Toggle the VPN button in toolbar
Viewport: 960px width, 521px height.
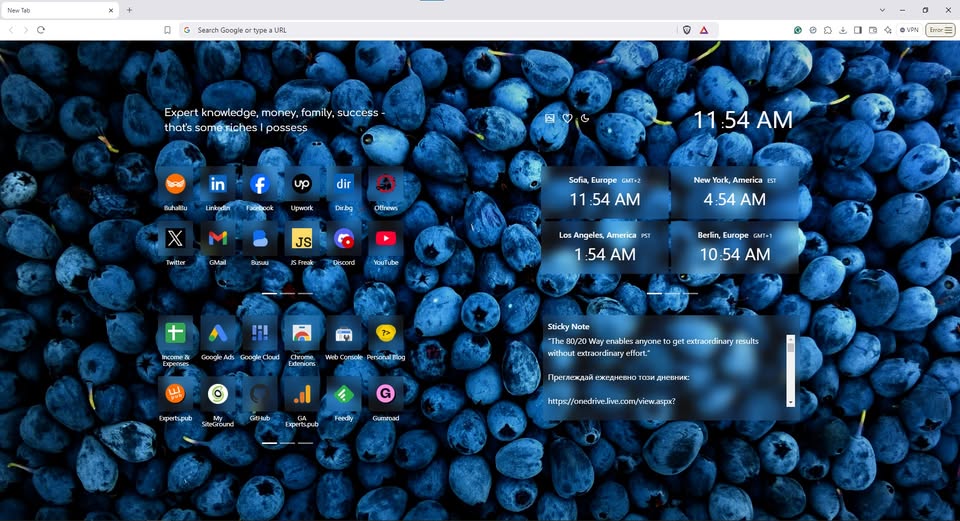909,30
